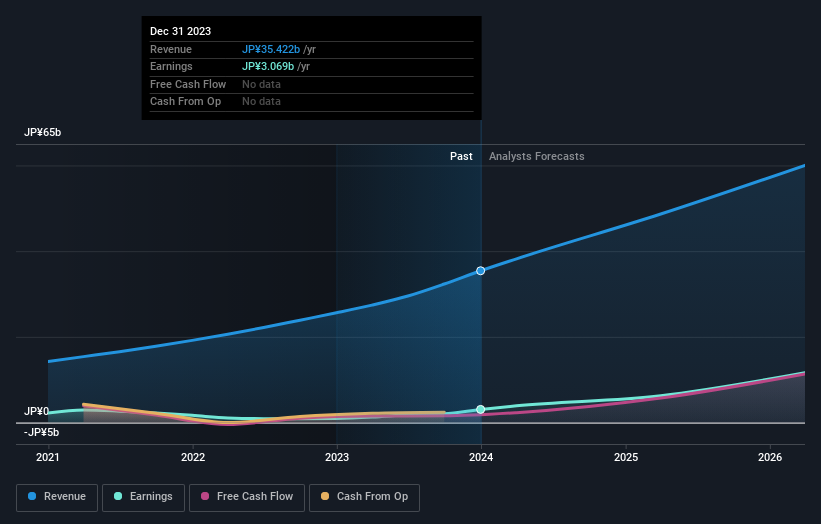Toggle the Cash From Op legend button
Image resolution: width=821 pixels, height=524 pixels.
364,497
